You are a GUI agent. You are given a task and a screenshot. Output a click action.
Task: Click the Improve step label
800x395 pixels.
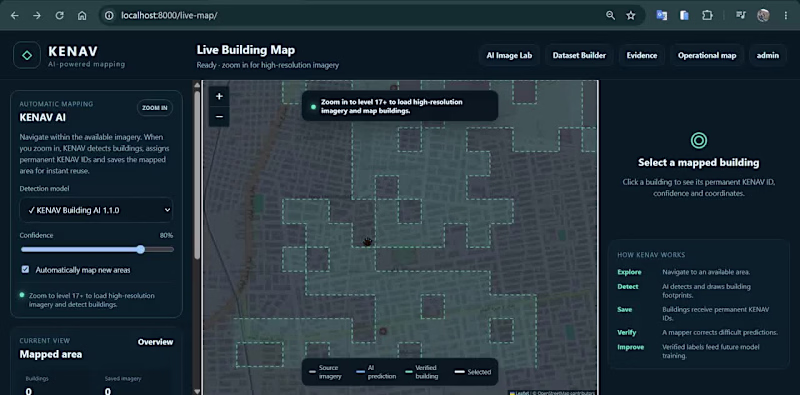[x=631, y=347]
